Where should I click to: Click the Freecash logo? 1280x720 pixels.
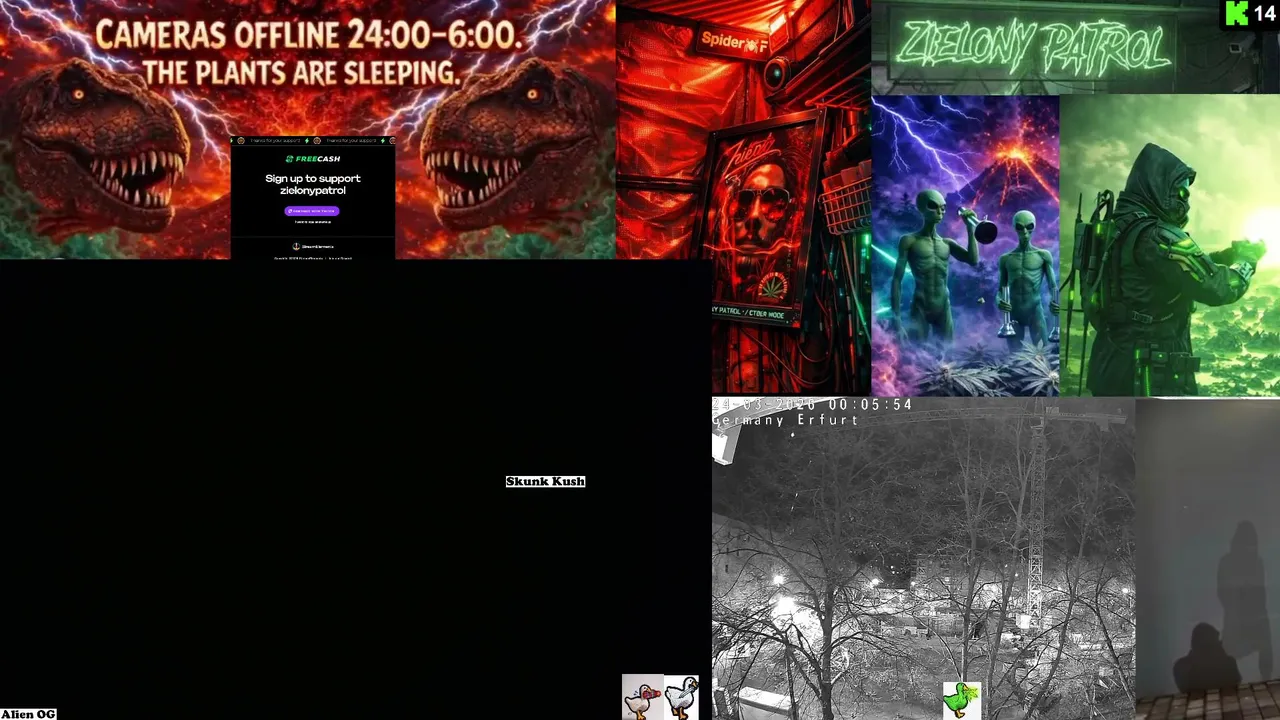pos(312,159)
